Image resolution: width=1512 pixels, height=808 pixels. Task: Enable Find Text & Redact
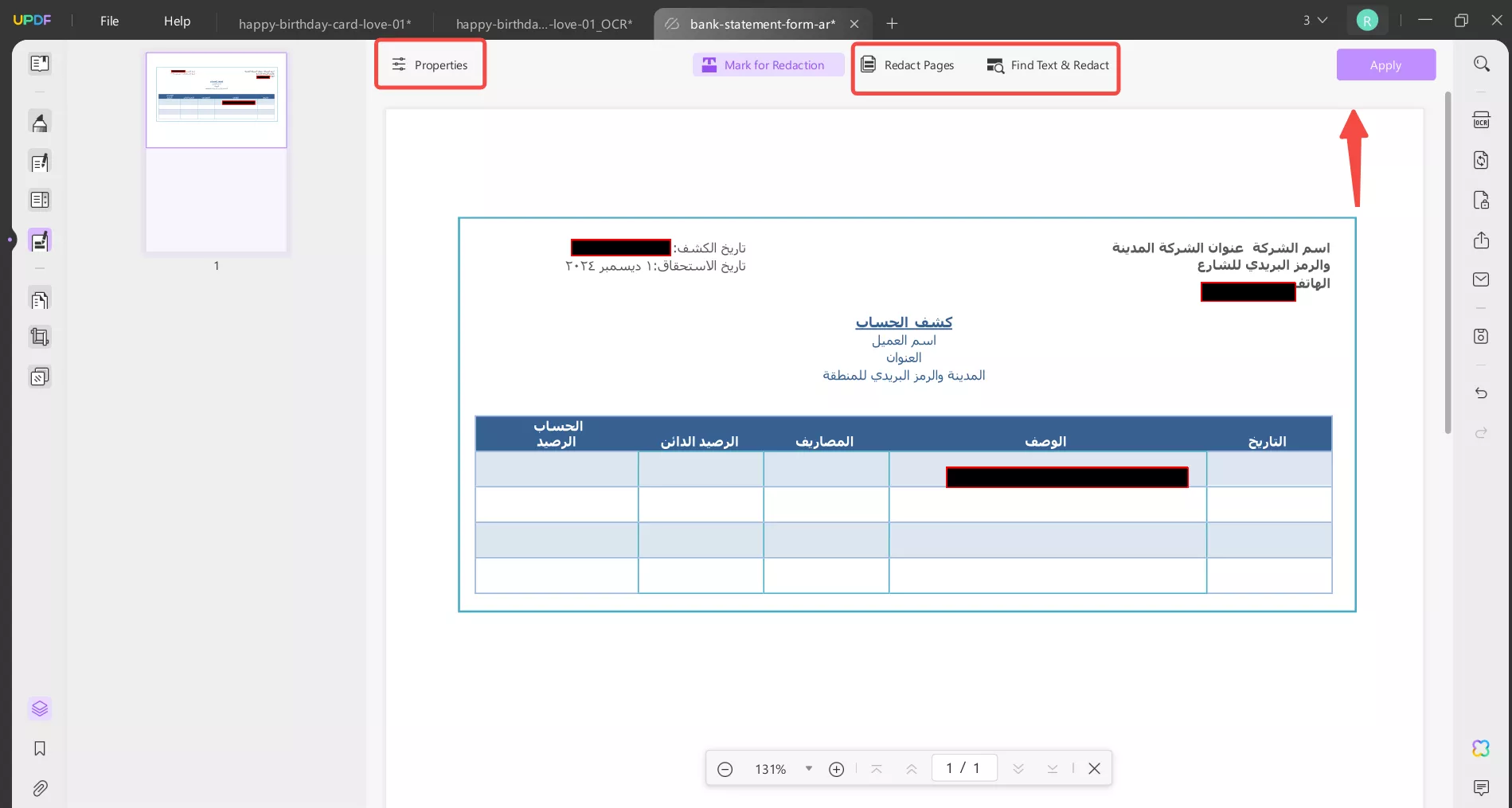pyautogui.click(x=1047, y=65)
